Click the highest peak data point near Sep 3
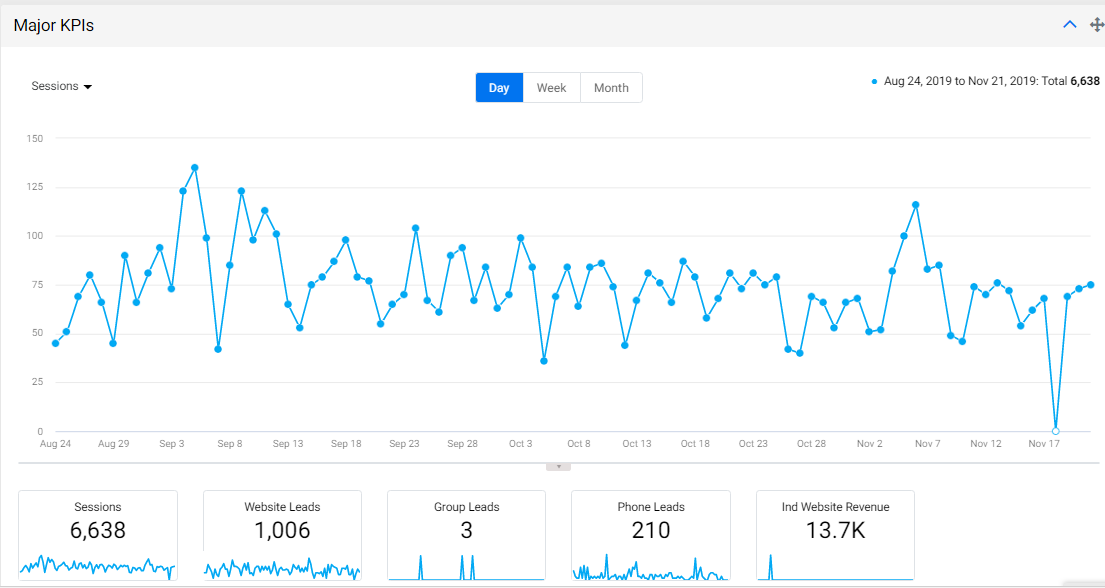The image size is (1105, 588). click(x=195, y=168)
